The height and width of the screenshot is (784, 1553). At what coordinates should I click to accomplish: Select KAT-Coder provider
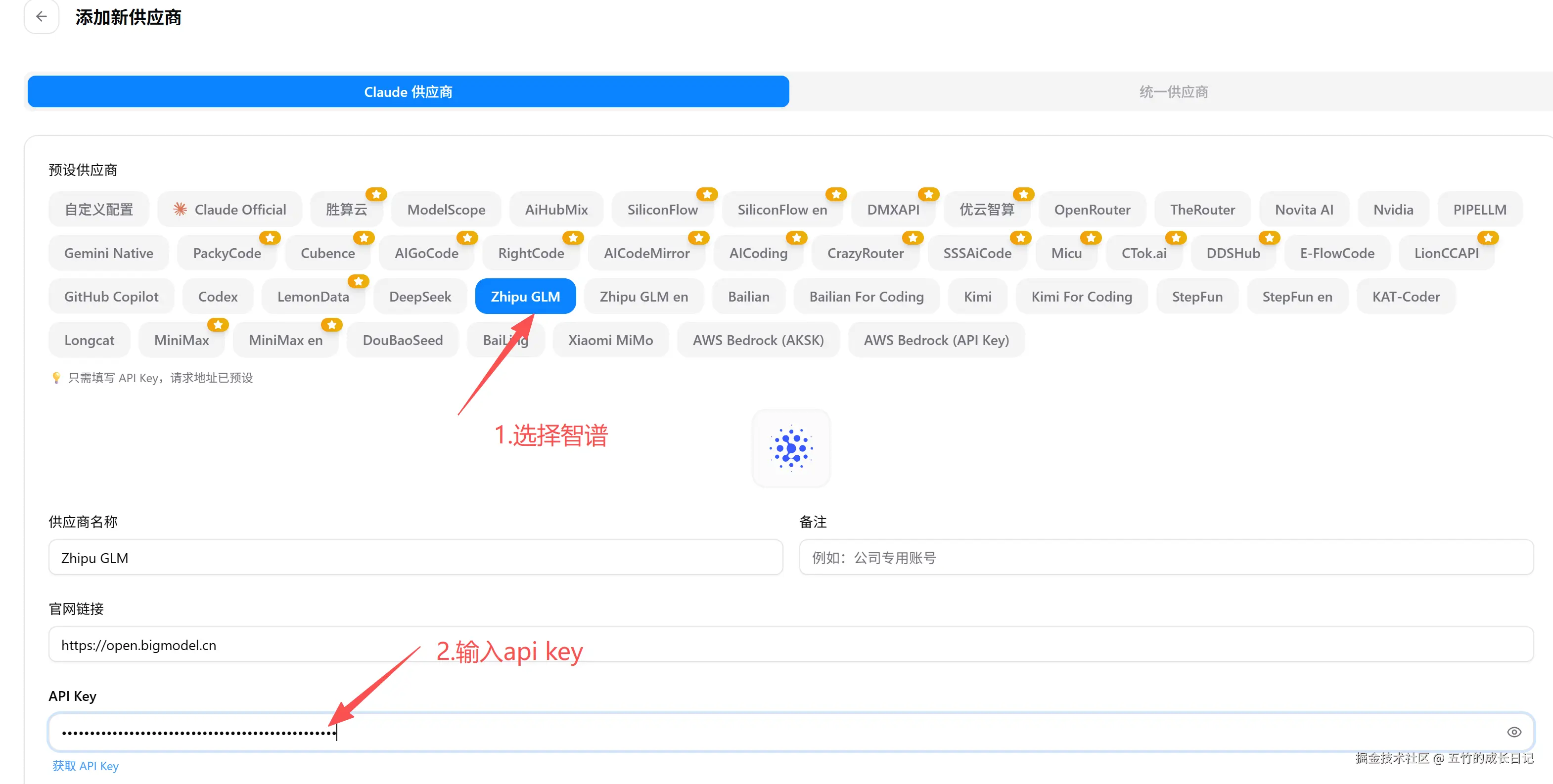tap(1406, 297)
